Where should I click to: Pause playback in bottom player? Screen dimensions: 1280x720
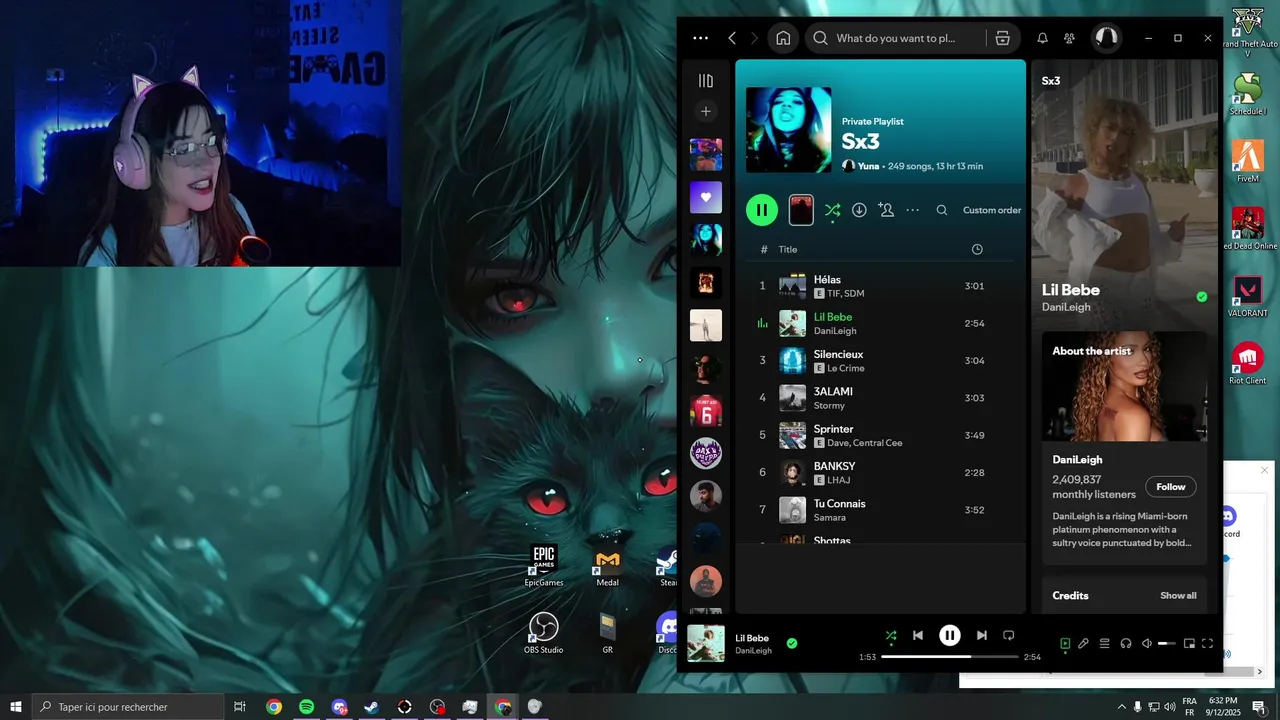tap(950, 635)
